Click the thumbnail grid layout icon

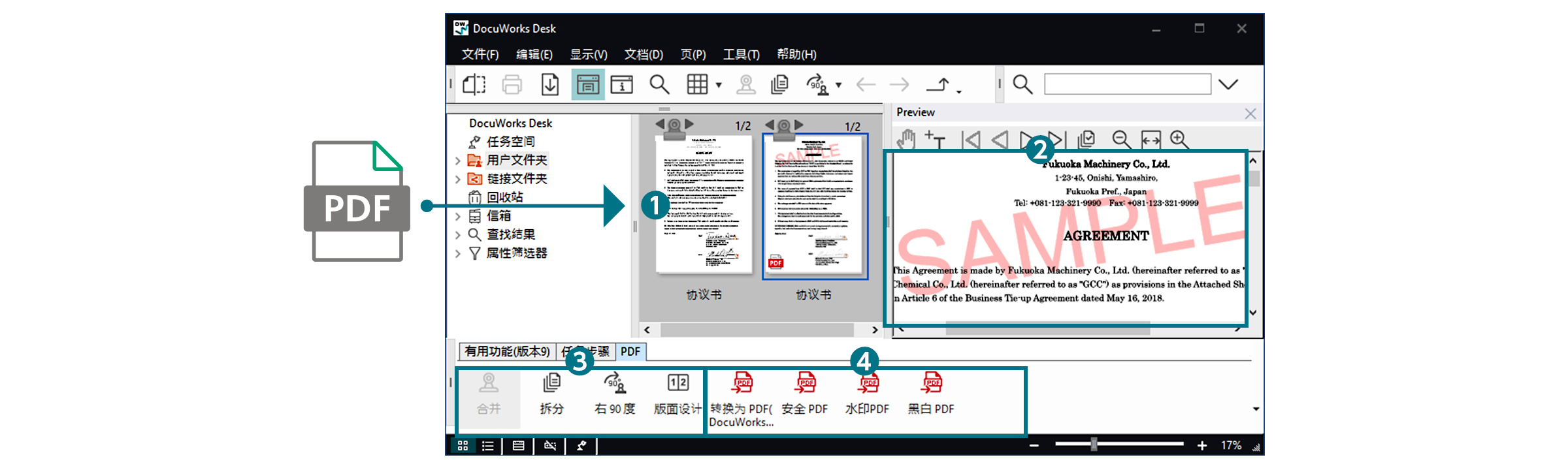point(697,84)
